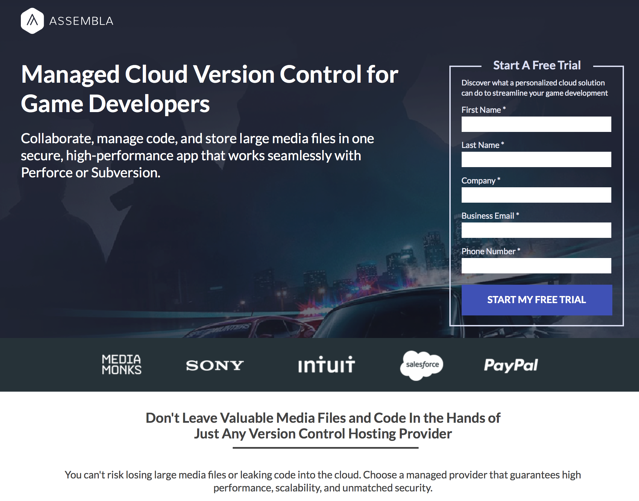Viewport: 639px width, 501px height.
Task: Click the Sony logo
Action: (215, 365)
